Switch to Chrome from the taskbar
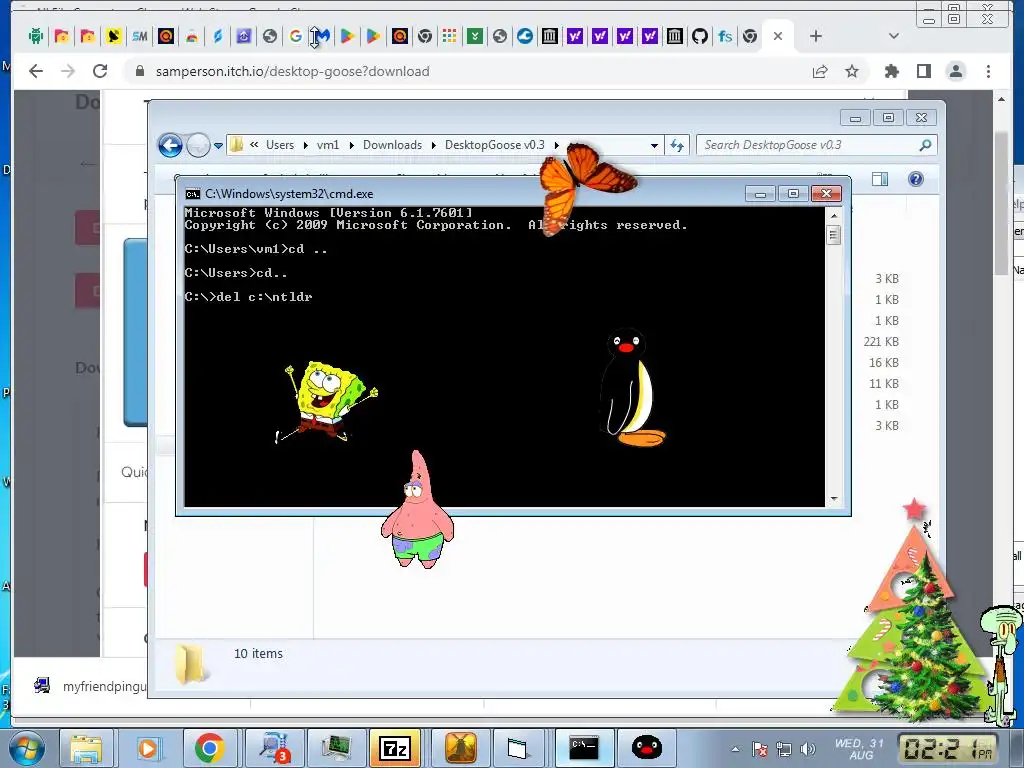Viewport: 1024px width, 768px height. (209, 748)
